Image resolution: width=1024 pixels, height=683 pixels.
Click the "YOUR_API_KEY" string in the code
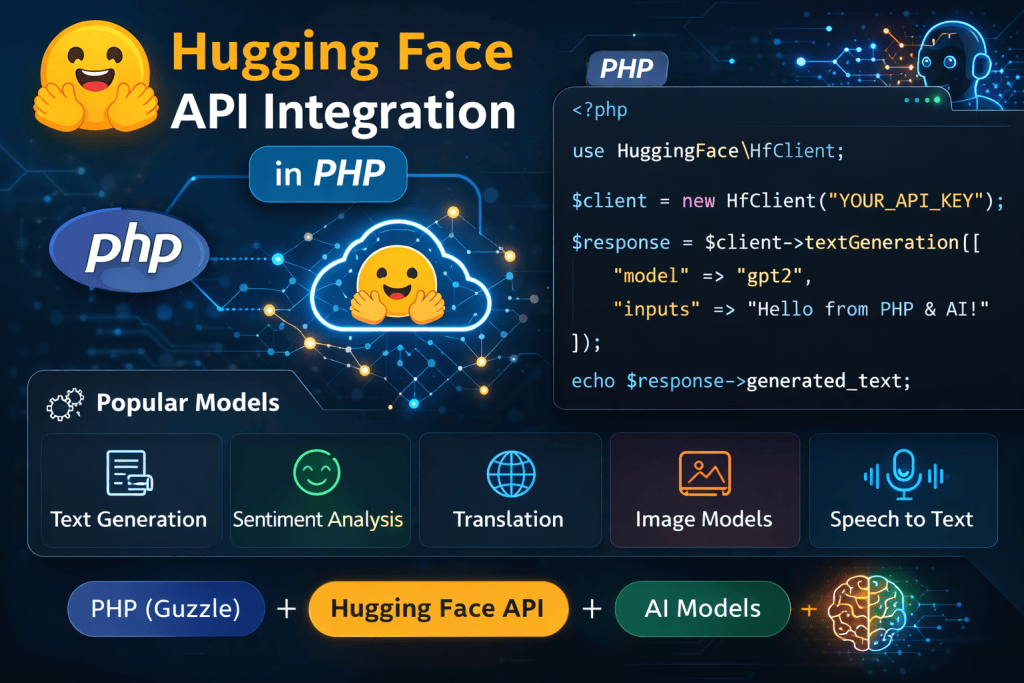coord(906,200)
